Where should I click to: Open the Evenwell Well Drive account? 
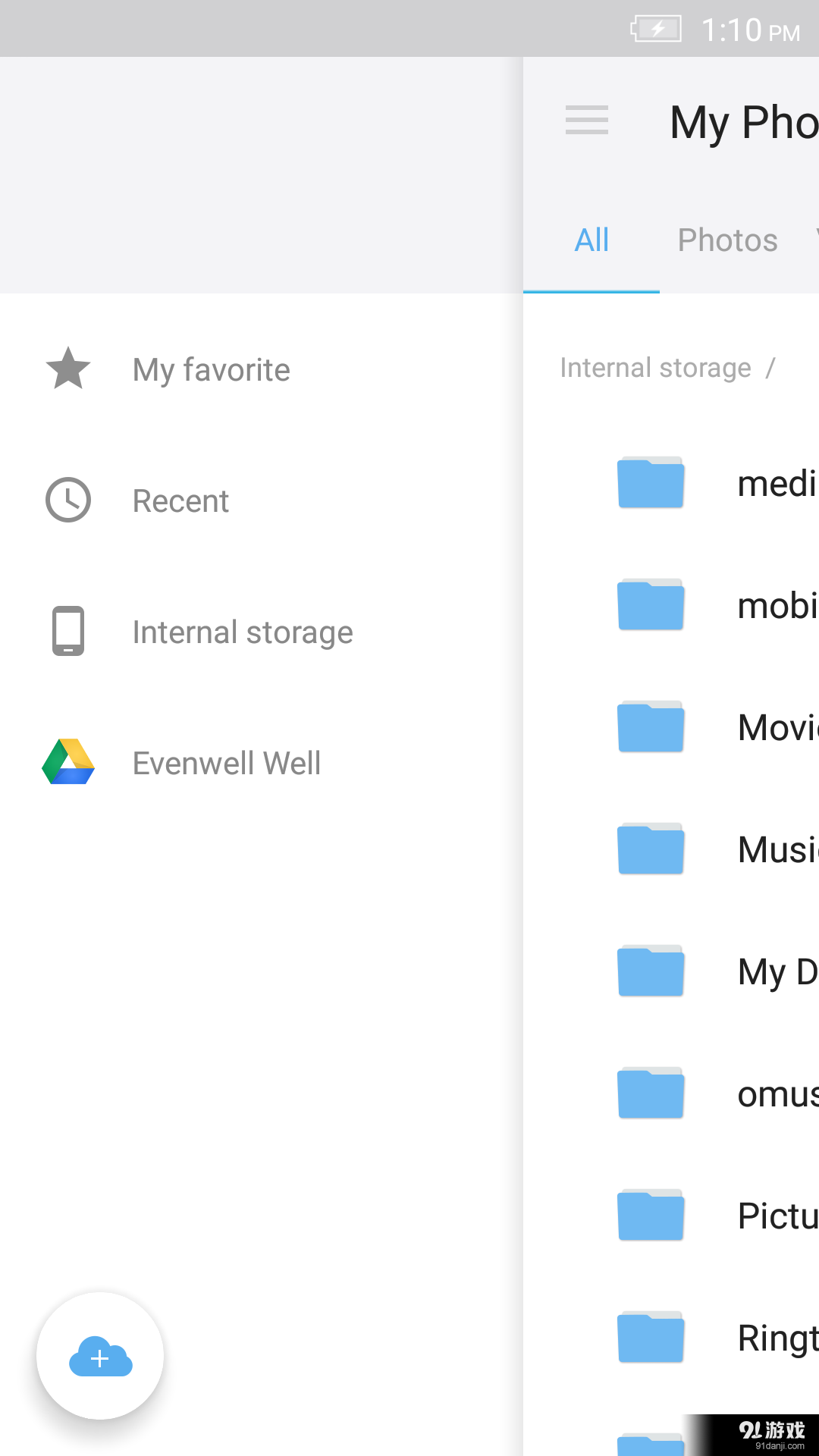point(262,763)
